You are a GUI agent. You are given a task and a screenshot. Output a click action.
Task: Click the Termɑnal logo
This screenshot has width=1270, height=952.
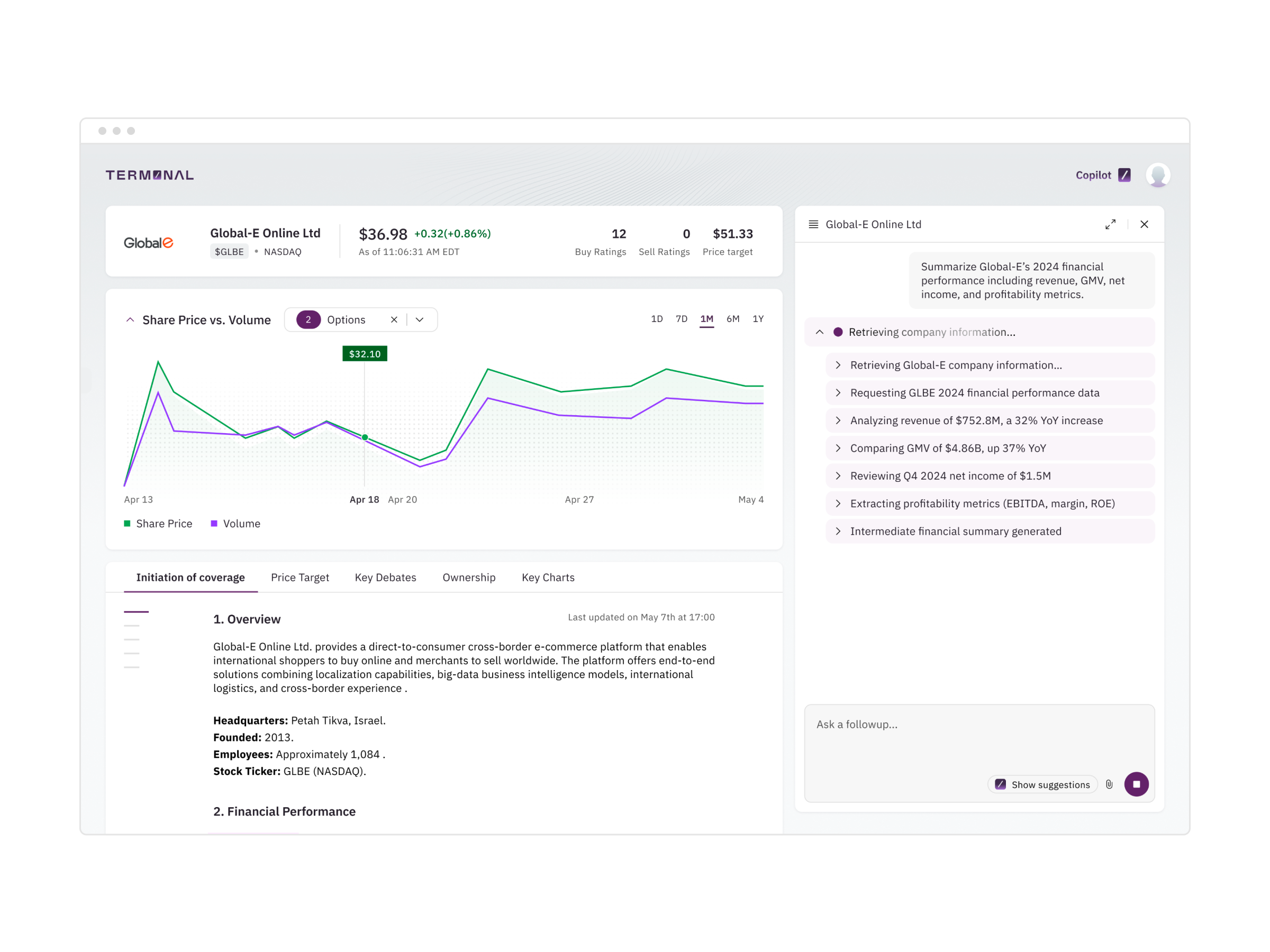tap(149, 175)
